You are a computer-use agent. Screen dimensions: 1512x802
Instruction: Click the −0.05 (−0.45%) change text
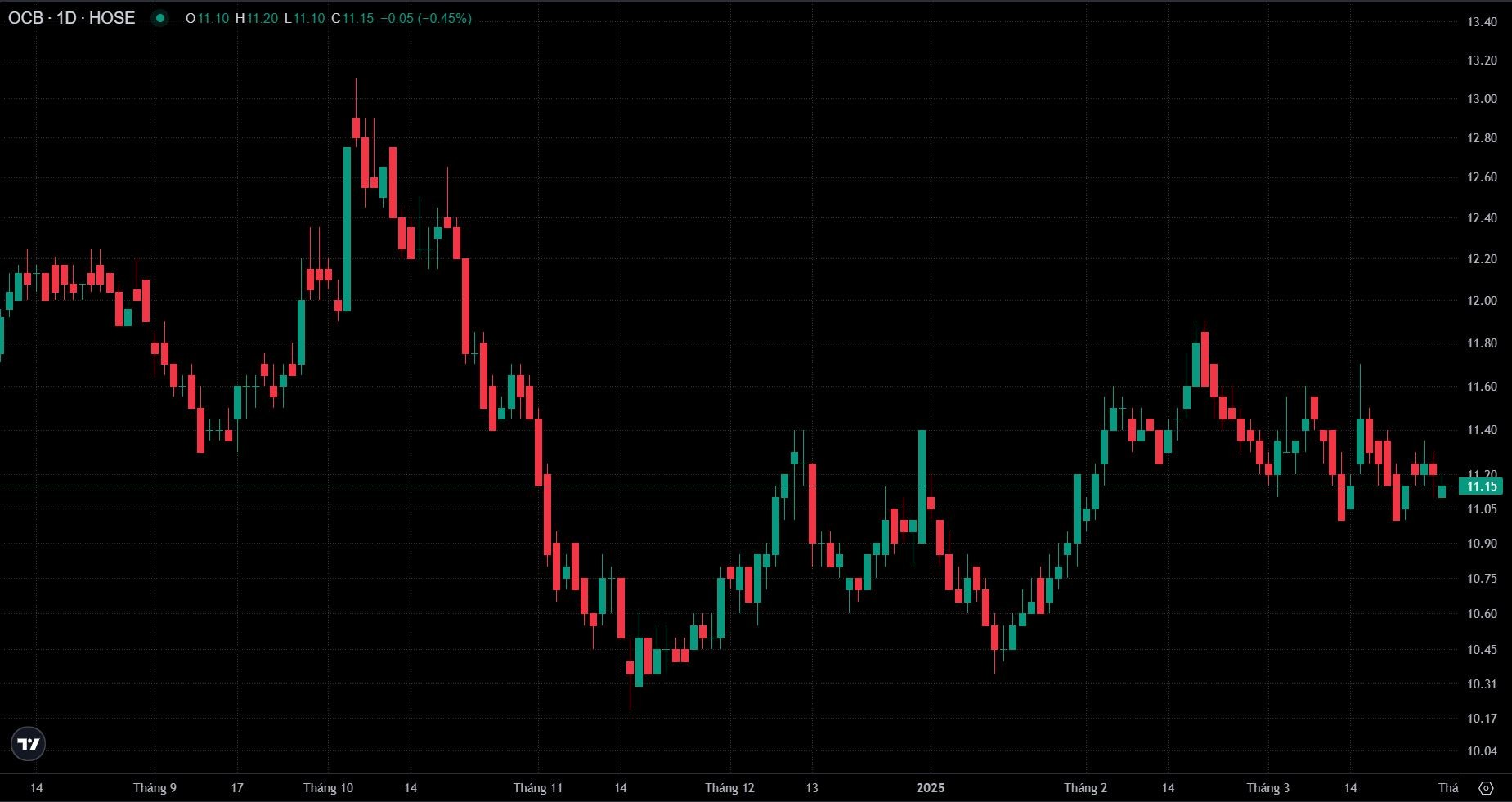tap(425, 18)
